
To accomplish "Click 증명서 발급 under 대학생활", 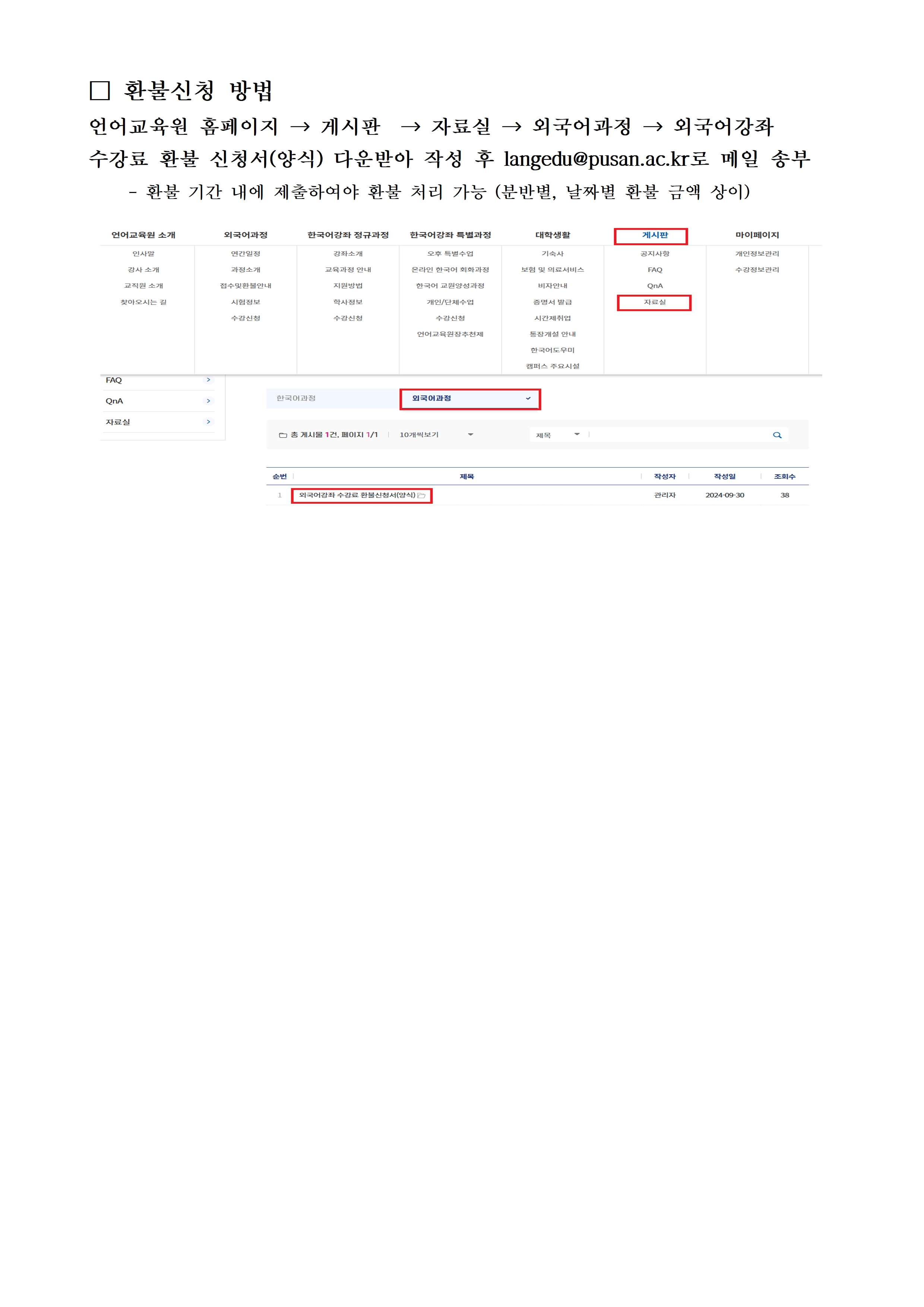I will point(552,302).
